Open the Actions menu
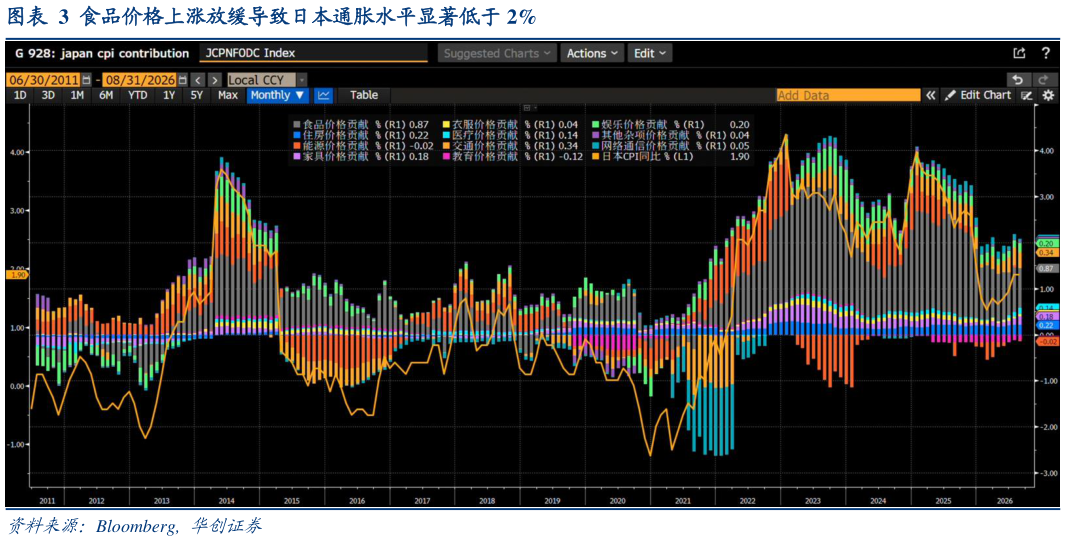This screenshot has height=541, width=1066. click(x=592, y=53)
